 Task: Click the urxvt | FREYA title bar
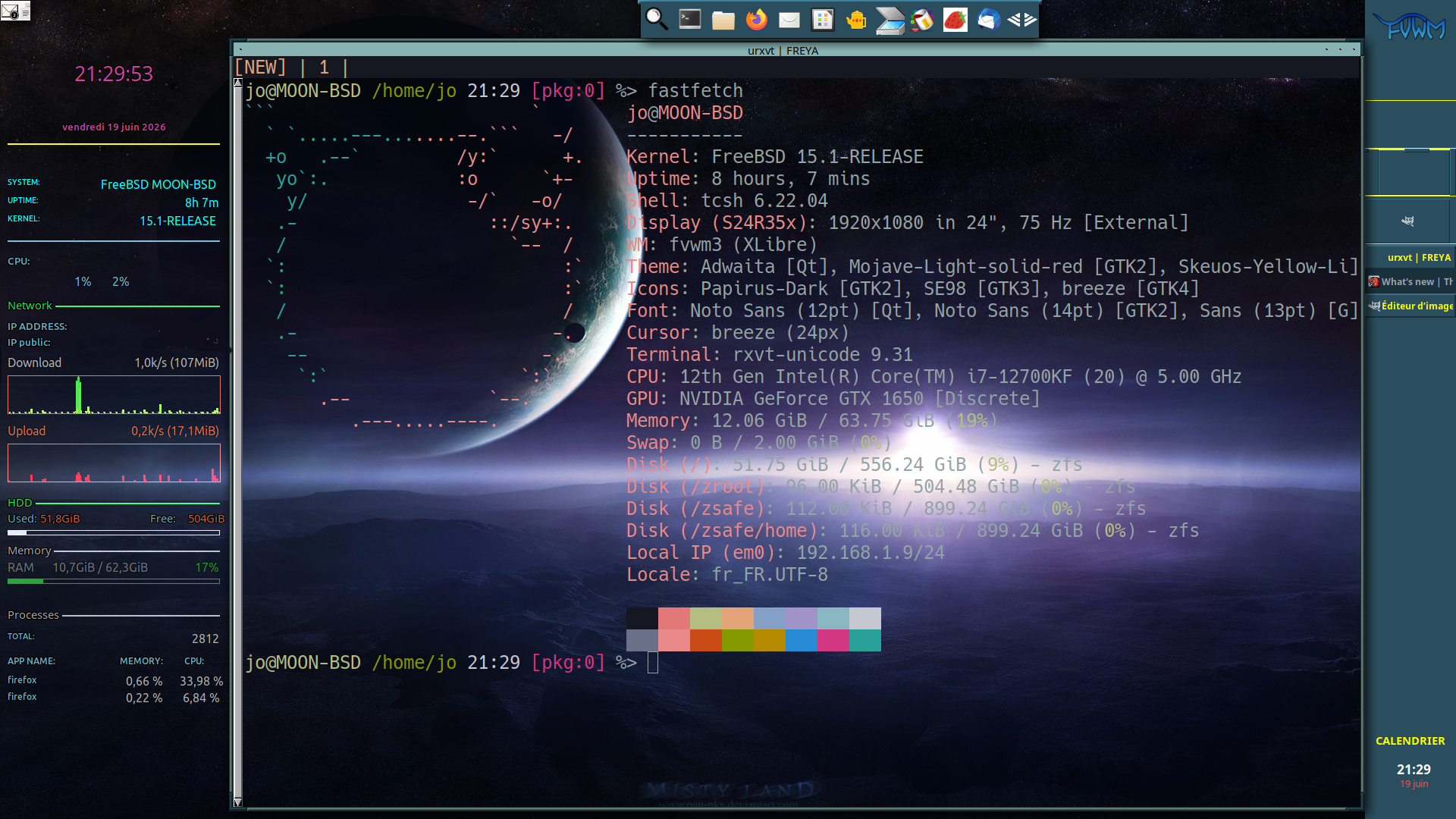(x=783, y=50)
